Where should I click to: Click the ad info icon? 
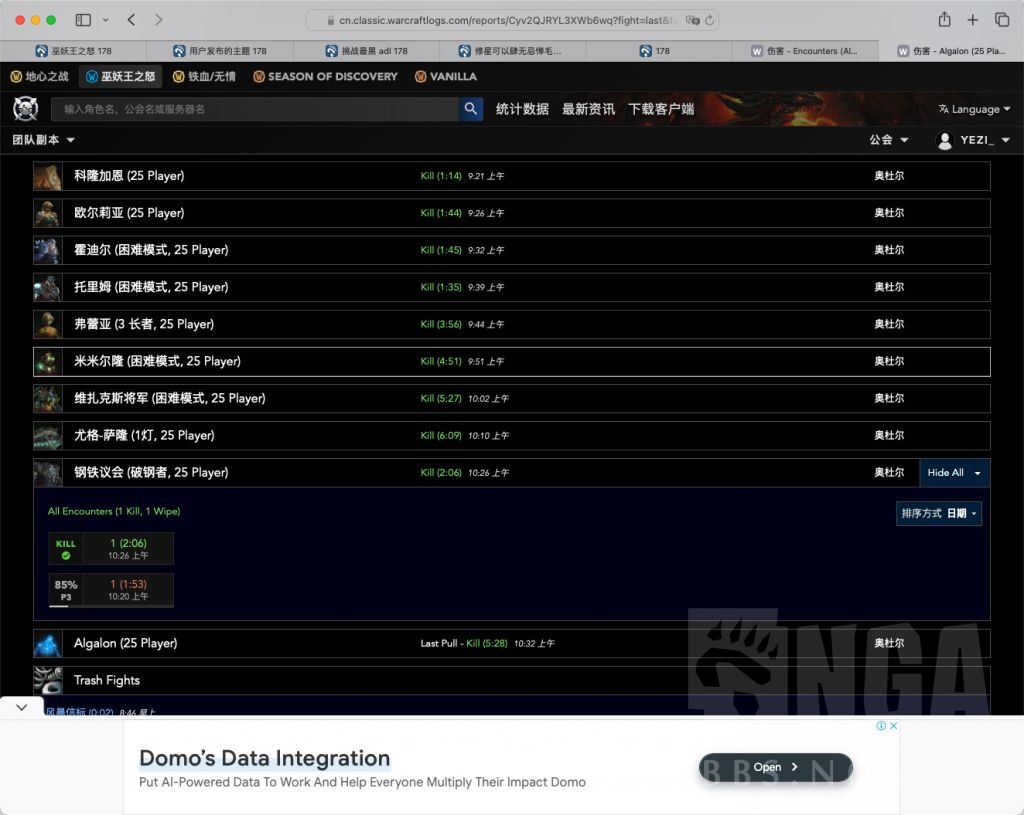coord(881,726)
